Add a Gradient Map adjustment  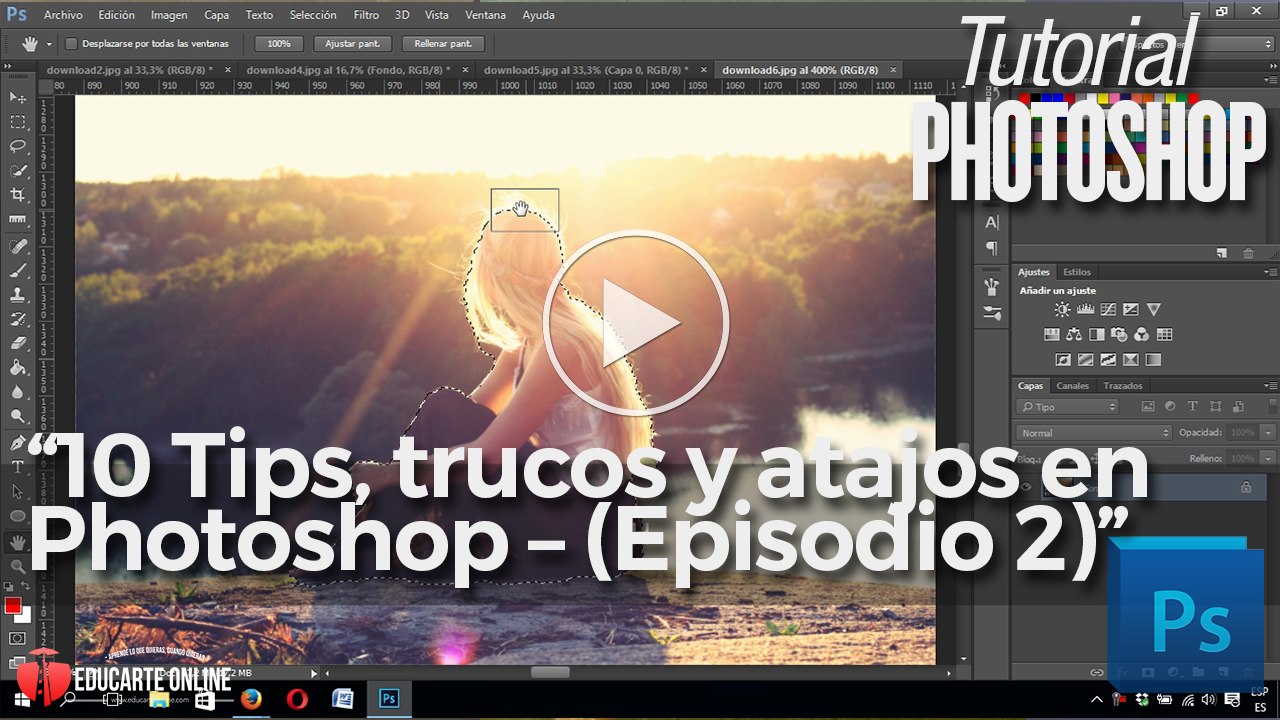coord(1153,360)
